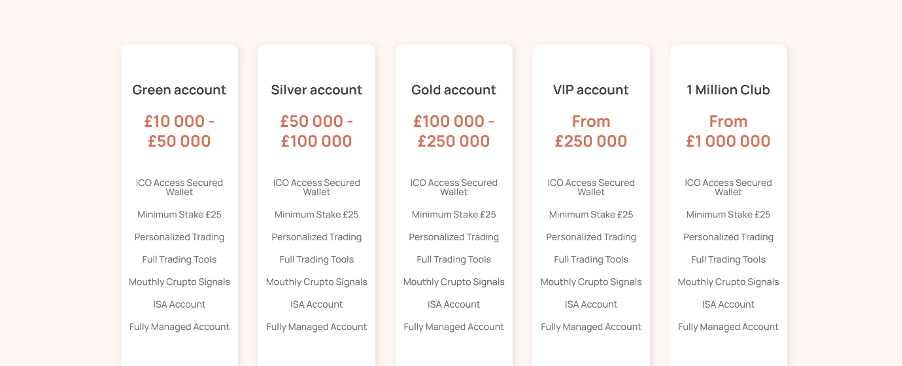Select the Green account heading
This screenshot has width=902, height=366.
[179, 90]
